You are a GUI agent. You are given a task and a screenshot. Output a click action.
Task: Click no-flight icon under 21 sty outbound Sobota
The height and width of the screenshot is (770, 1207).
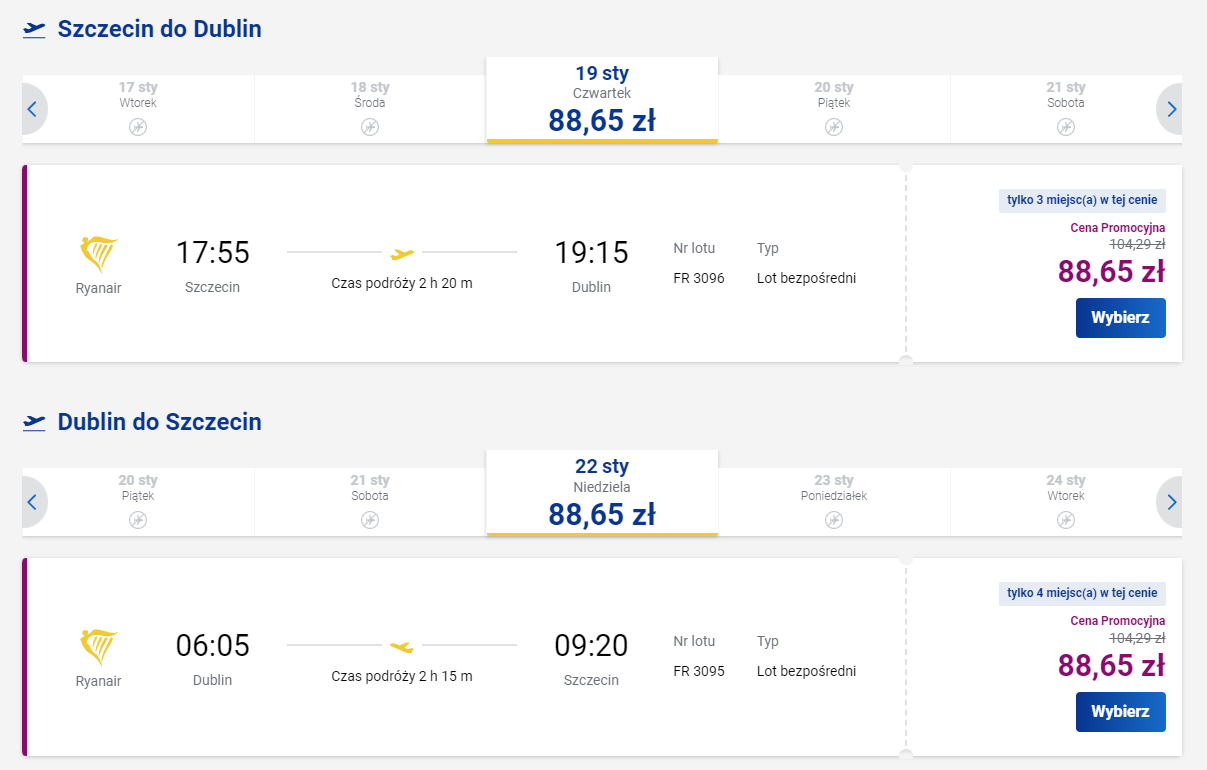point(1066,127)
